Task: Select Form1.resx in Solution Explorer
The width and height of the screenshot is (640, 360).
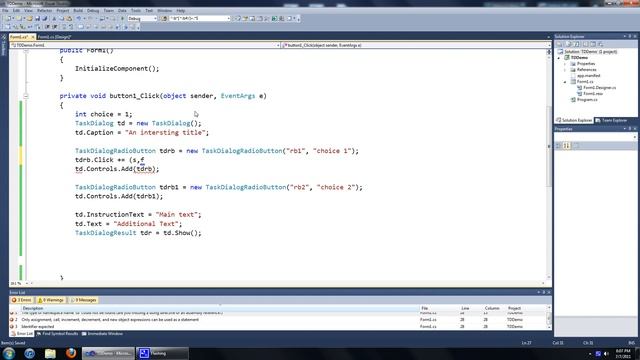Action: pyautogui.click(x=593, y=94)
